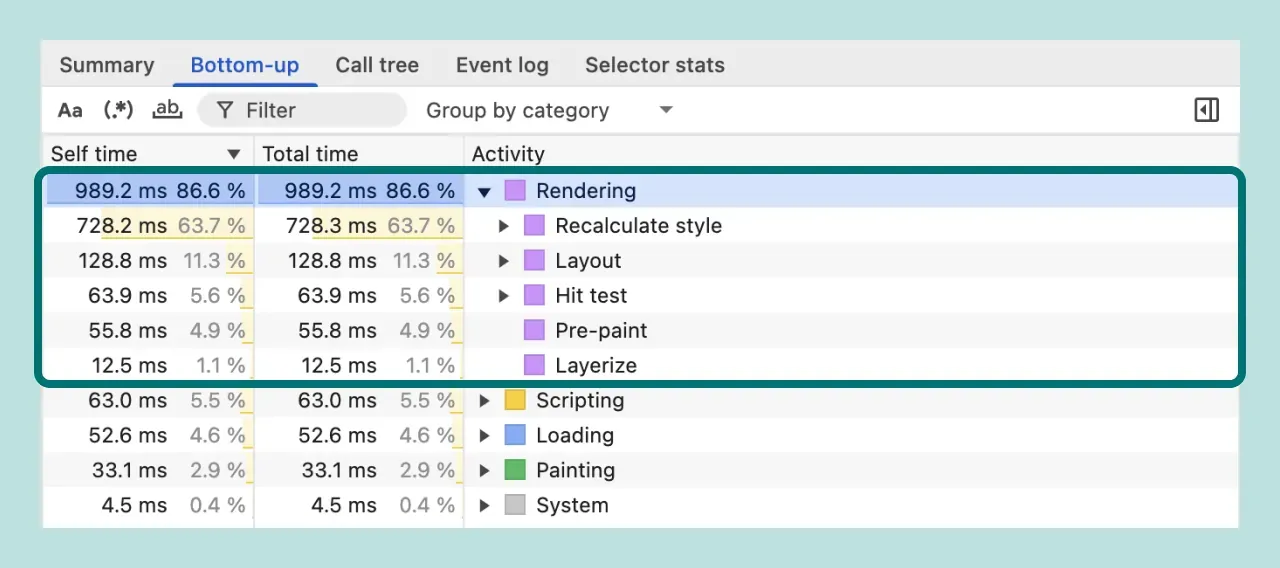This screenshot has width=1280, height=568.
Task: Enable the regular expression (.*) filter
Action: (x=118, y=110)
